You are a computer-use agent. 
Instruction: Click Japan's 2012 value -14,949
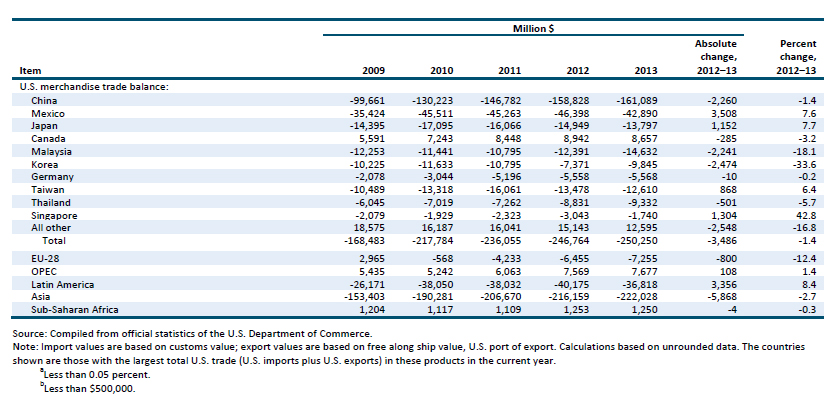[572, 126]
